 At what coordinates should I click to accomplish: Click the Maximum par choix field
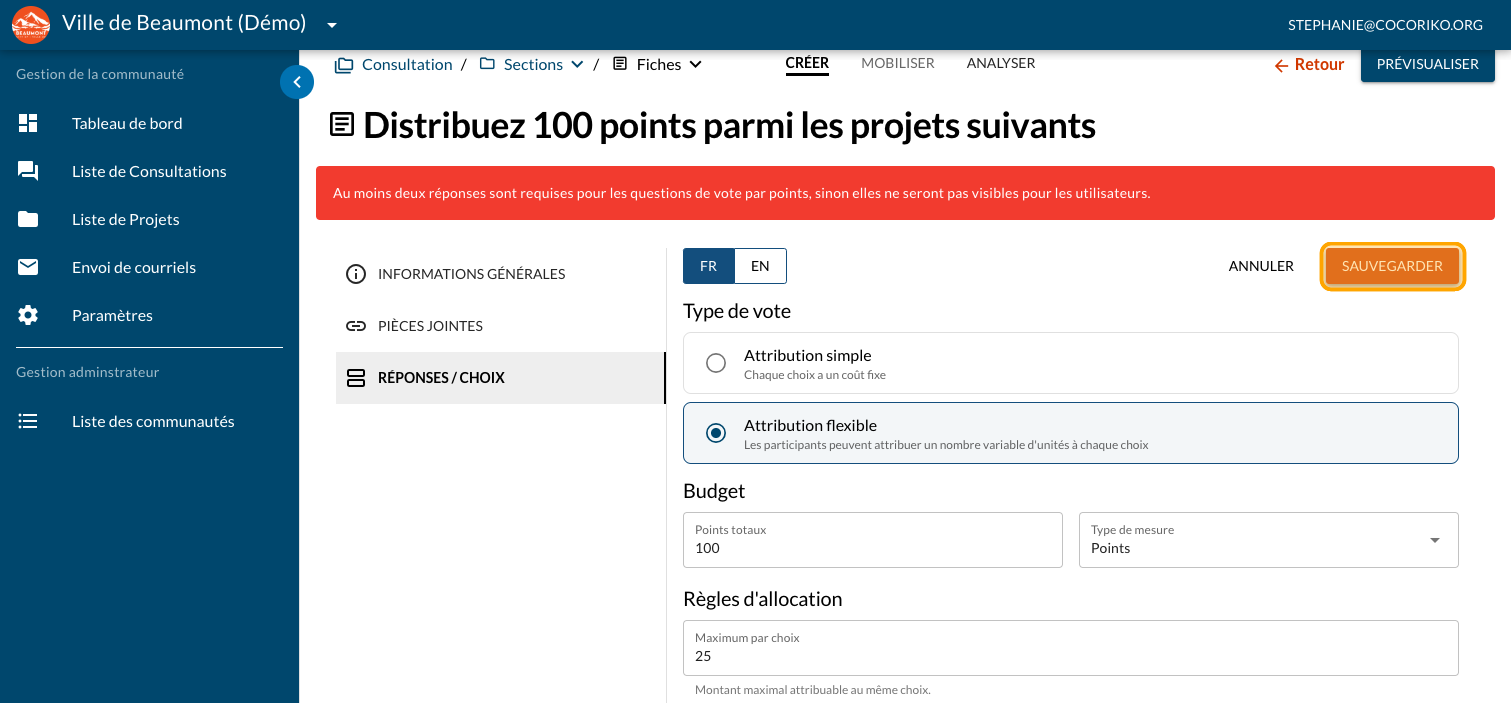[1070, 656]
